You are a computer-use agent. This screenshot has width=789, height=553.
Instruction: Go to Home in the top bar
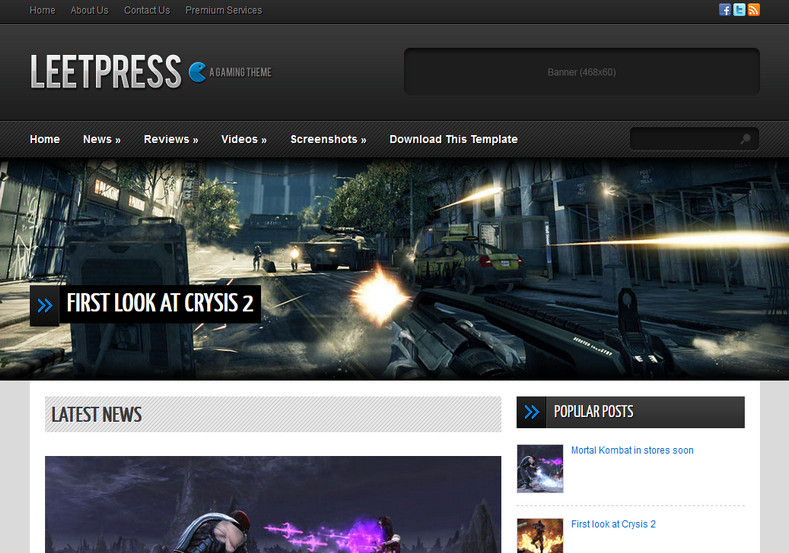click(x=42, y=10)
